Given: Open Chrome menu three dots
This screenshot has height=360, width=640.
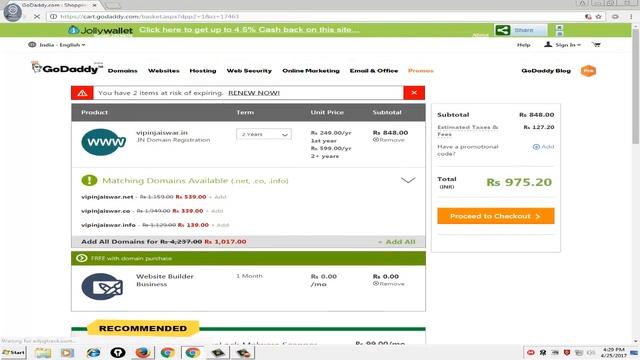Looking at the screenshot, I should click(x=631, y=17).
